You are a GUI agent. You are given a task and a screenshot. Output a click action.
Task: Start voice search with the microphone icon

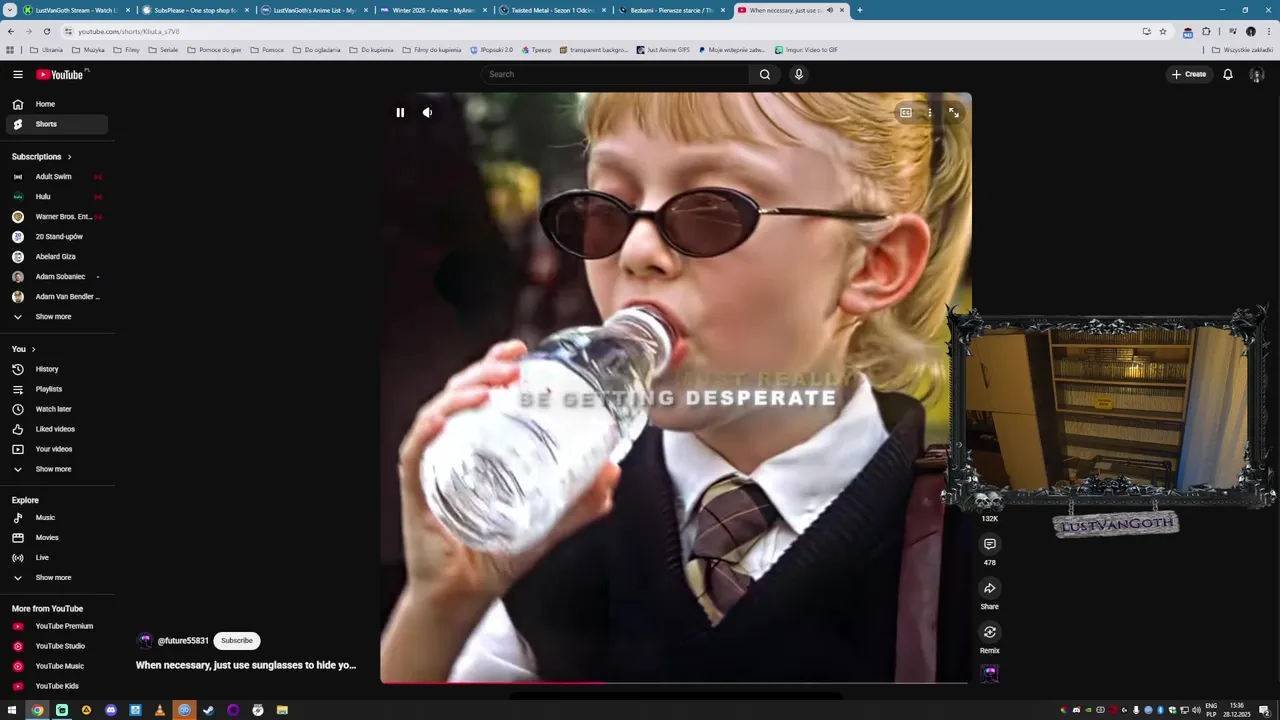(x=798, y=74)
